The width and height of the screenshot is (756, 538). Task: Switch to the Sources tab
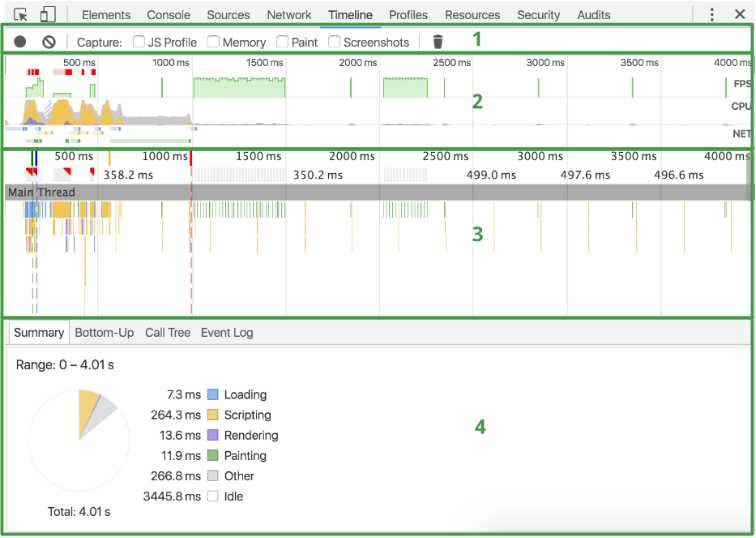tap(228, 15)
